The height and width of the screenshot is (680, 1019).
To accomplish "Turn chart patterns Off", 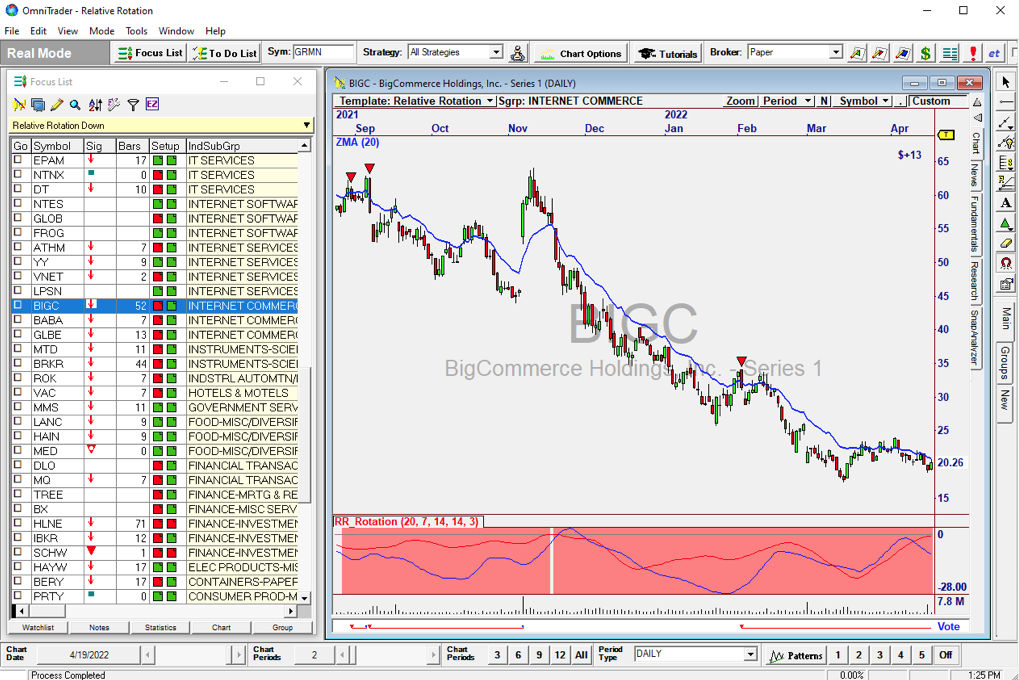I will pos(946,655).
